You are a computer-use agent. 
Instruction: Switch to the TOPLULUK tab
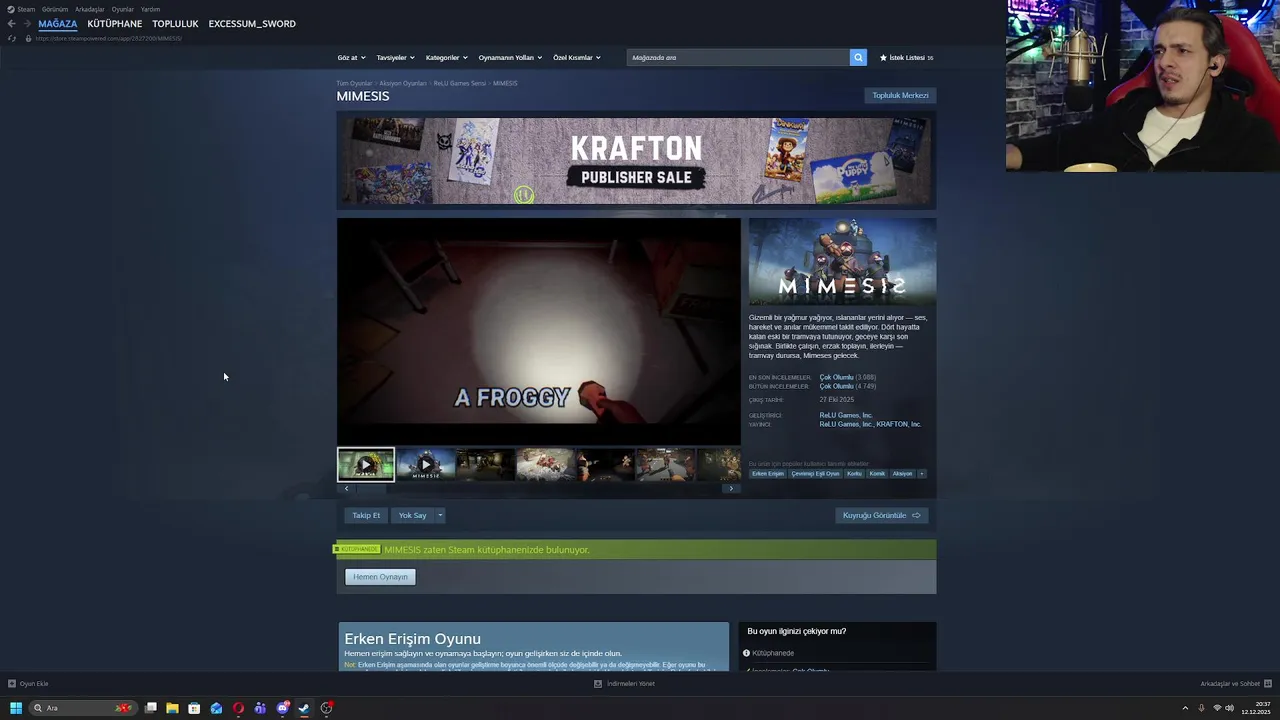pos(175,24)
